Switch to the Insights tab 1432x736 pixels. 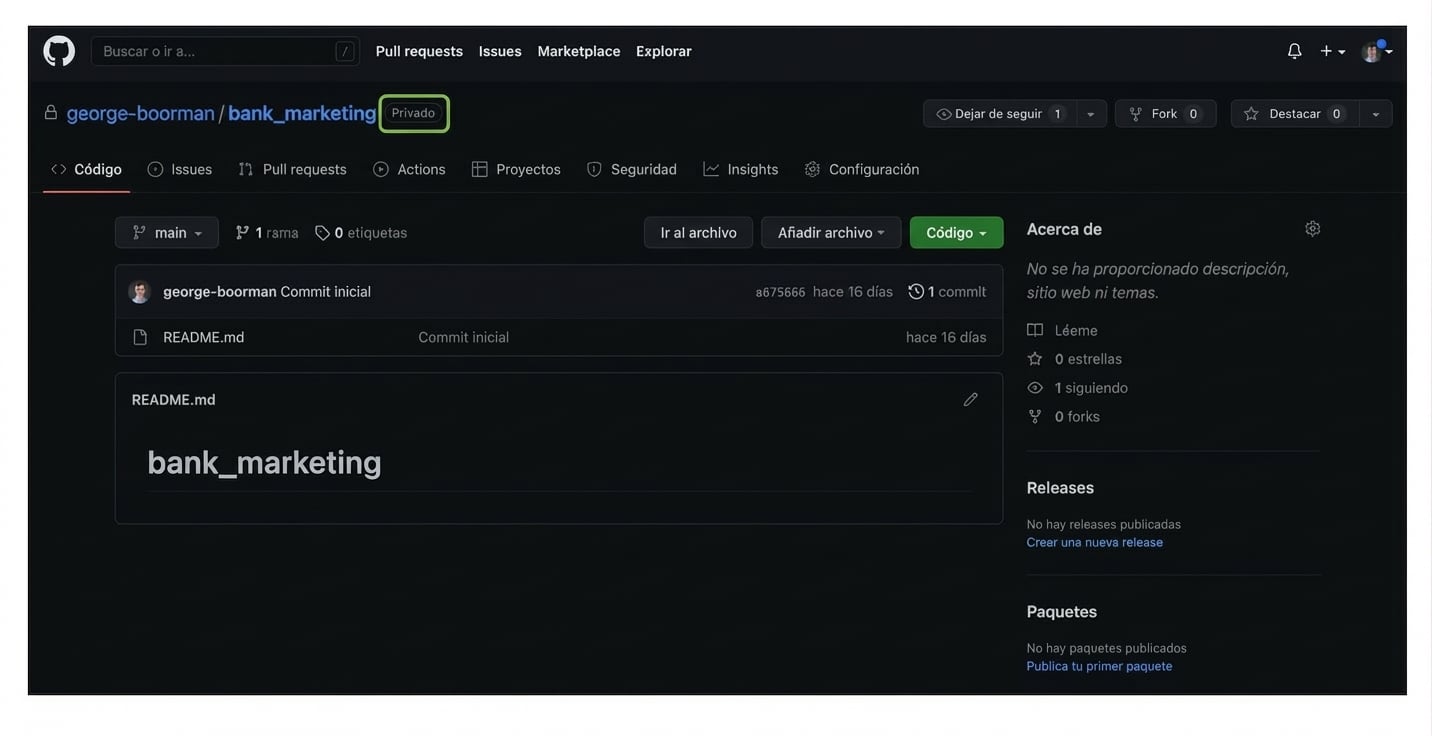point(741,170)
